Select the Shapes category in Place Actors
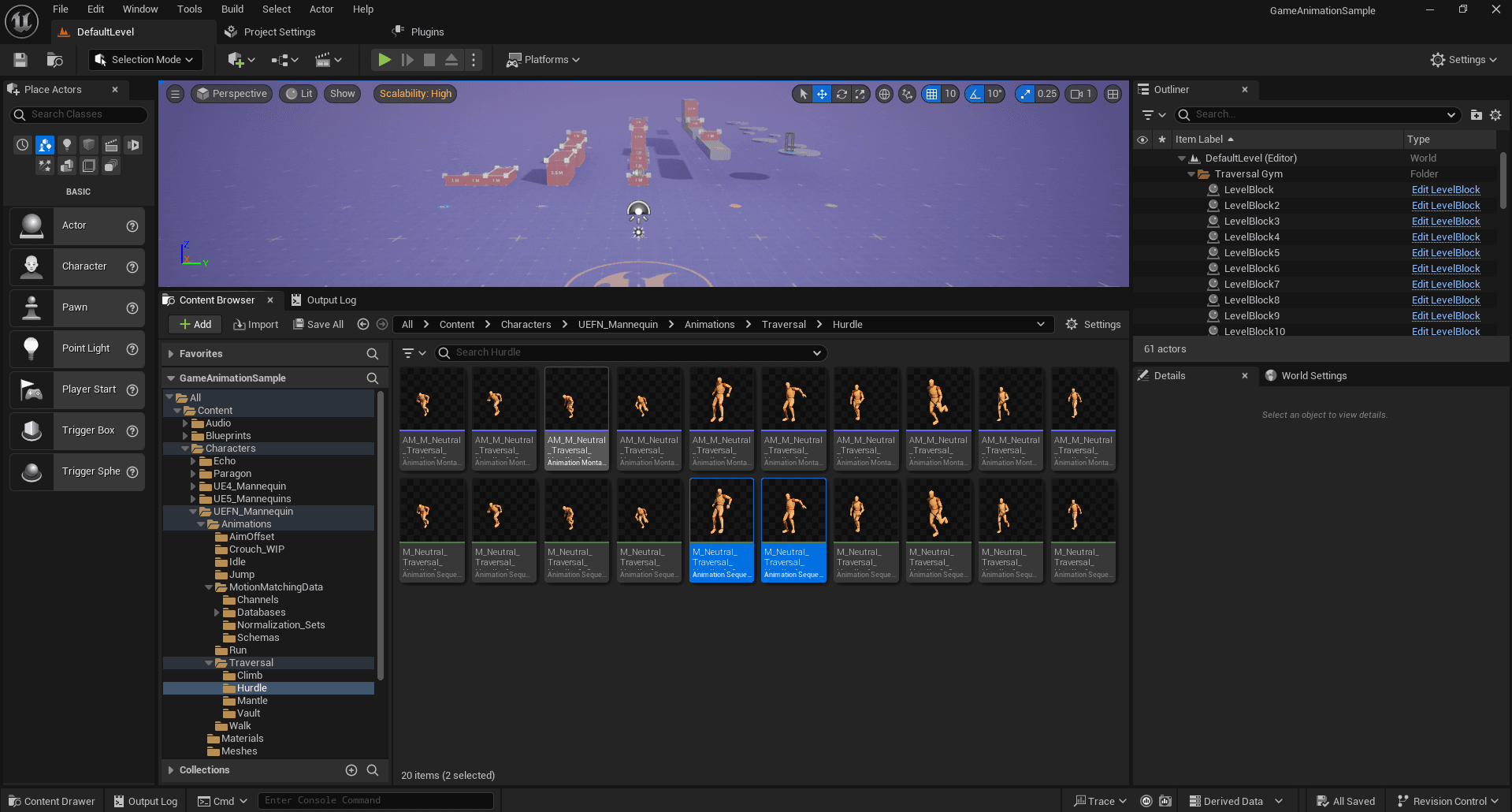Viewport: 1512px width, 812px height. 89,145
